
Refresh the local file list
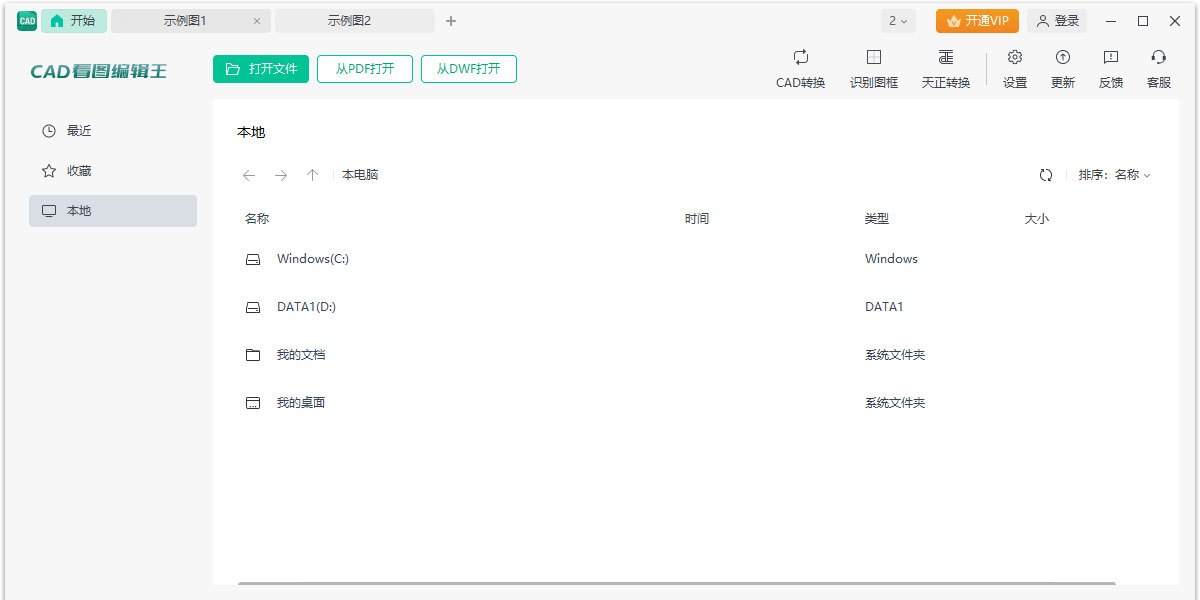1046,175
